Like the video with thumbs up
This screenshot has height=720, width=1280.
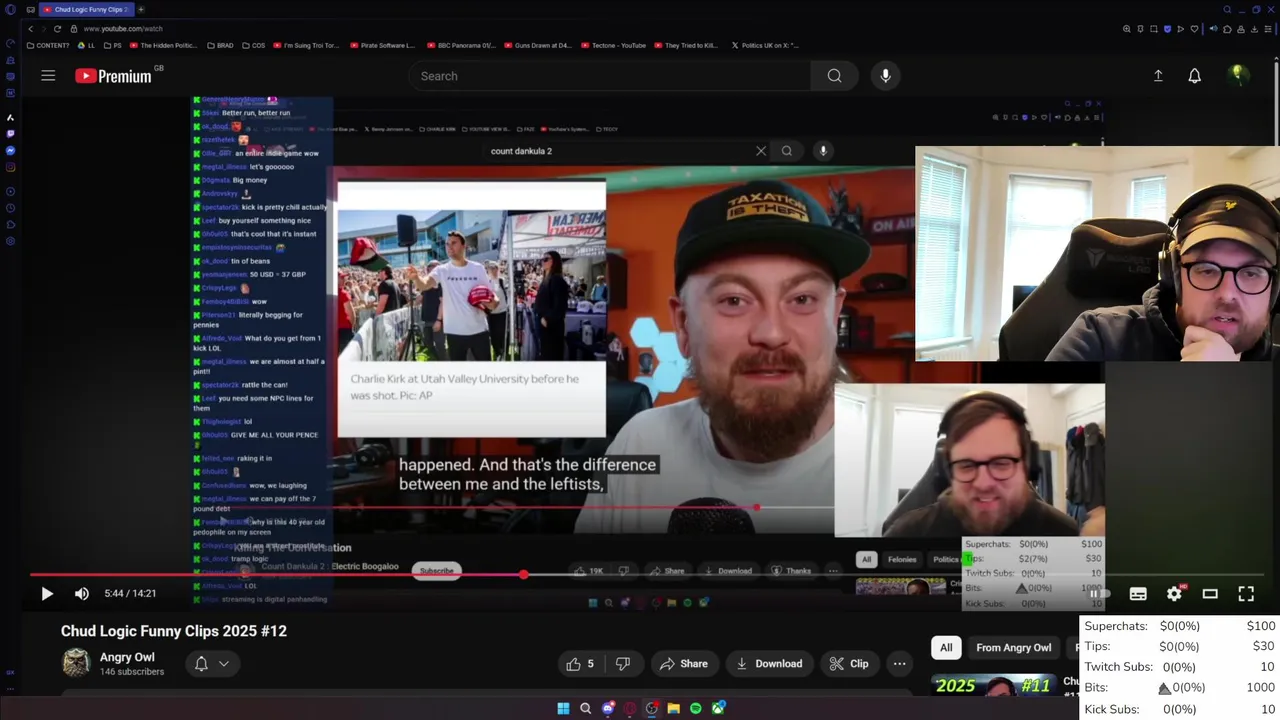click(580, 664)
